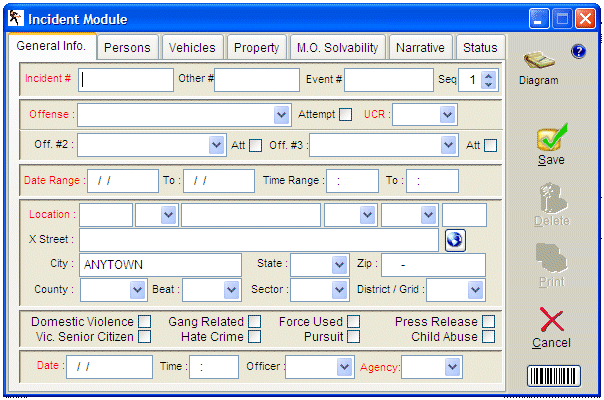Click the Date Range To date field
This screenshot has height=400, width=604.
(x=219, y=181)
